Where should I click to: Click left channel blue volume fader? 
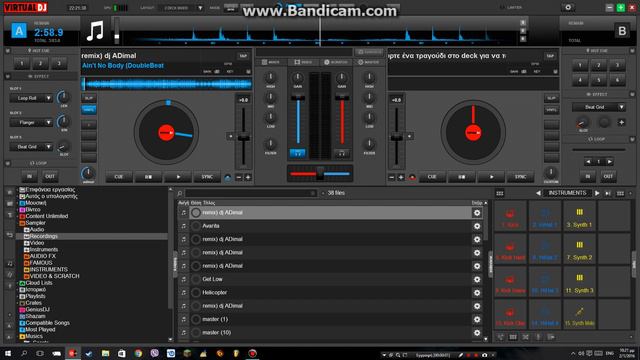point(298,97)
